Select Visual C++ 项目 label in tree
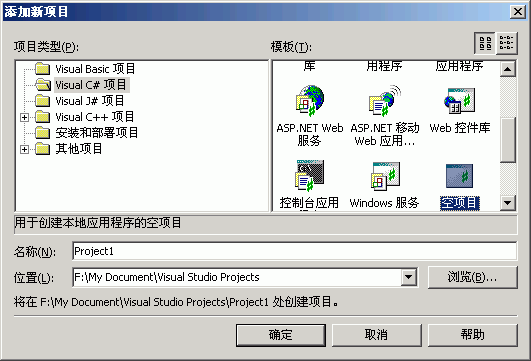Screen dimensions: 531x361 pos(95,117)
